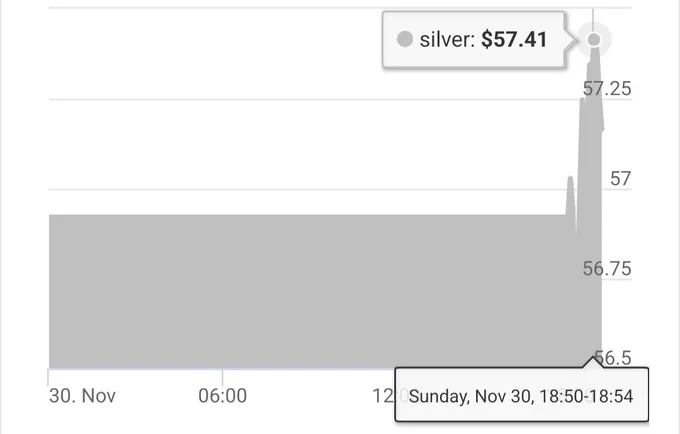The width and height of the screenshot is (680, 434).
Task: Click the highlighted data point marker at the peak
Action: pos(594,40)
